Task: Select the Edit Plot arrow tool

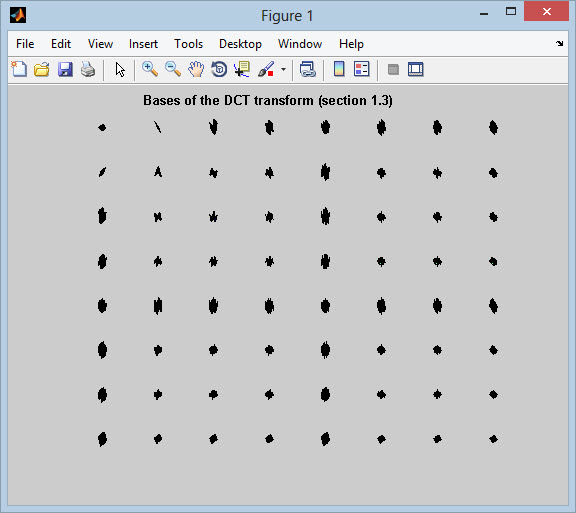Action: coord(120,69)
